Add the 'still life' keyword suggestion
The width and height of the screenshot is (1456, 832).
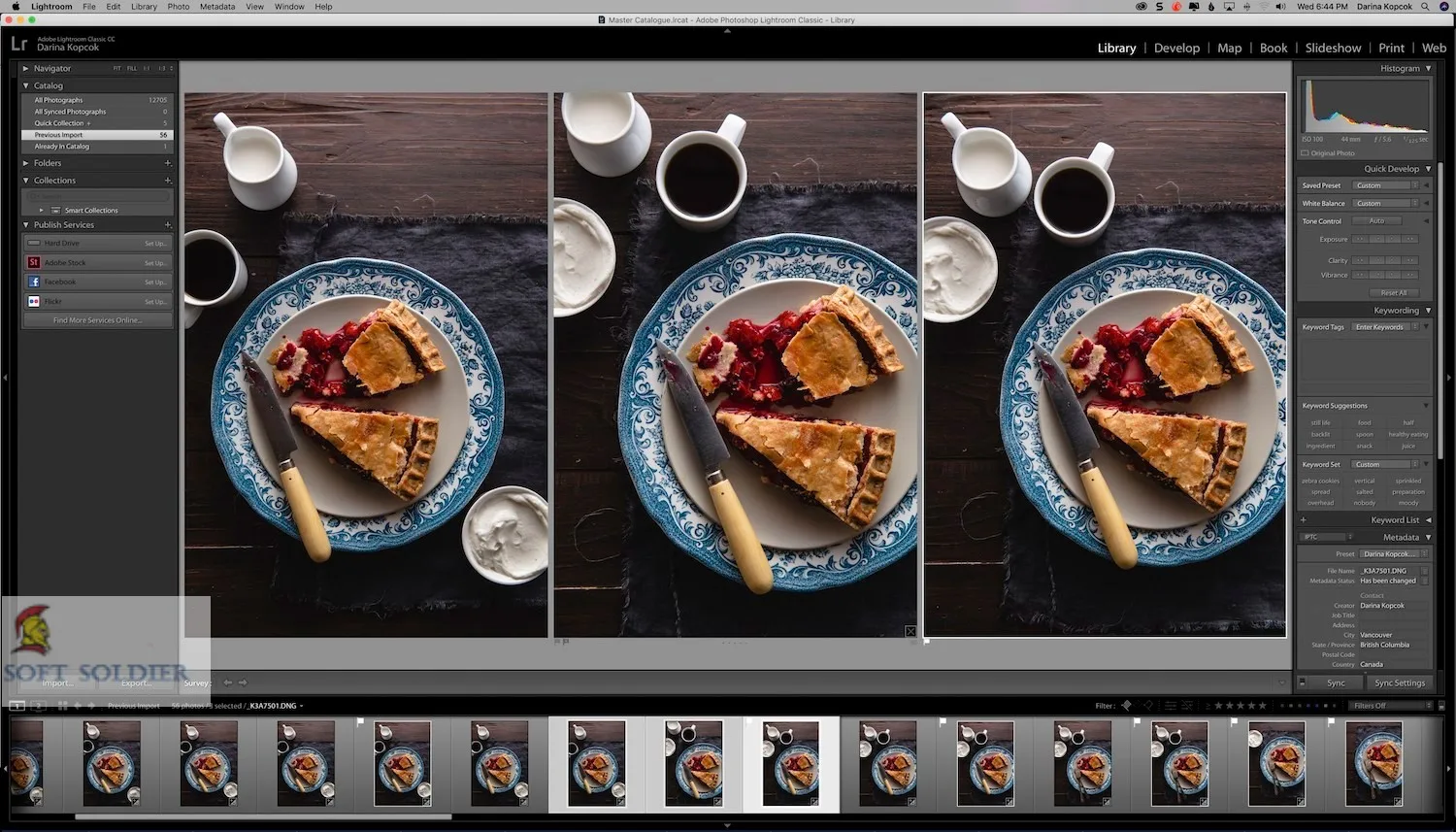click(x=1321, y=423)
